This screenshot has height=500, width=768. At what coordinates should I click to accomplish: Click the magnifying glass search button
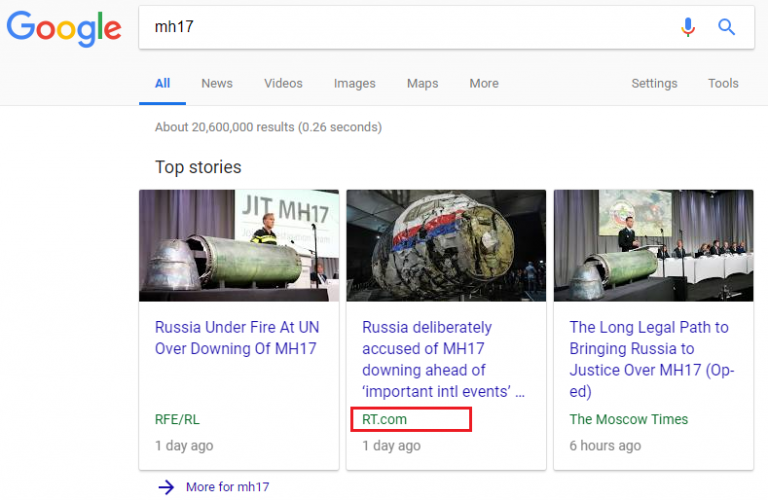[726, 27]
